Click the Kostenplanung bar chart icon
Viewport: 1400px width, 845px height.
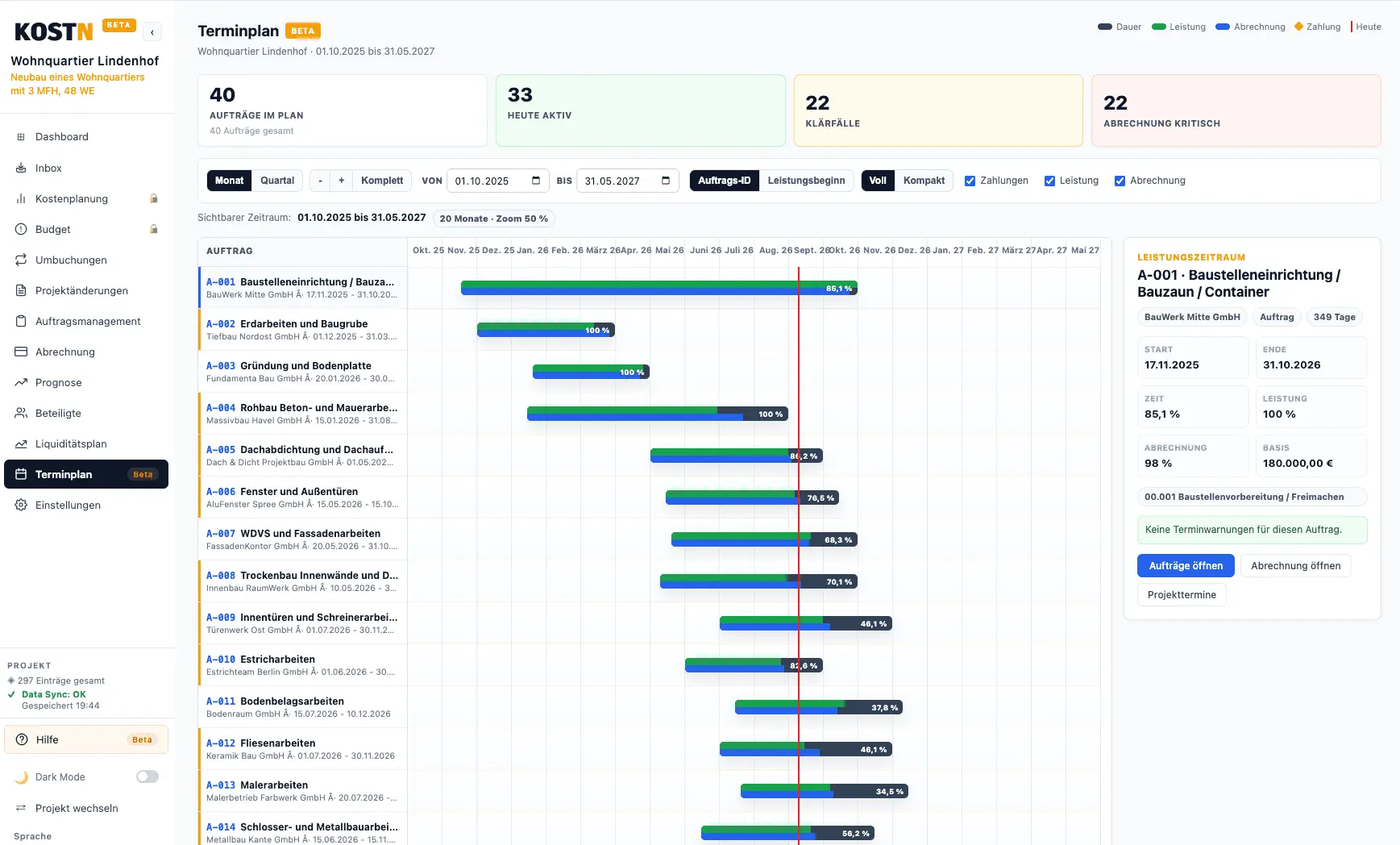[x=21, y=198]
